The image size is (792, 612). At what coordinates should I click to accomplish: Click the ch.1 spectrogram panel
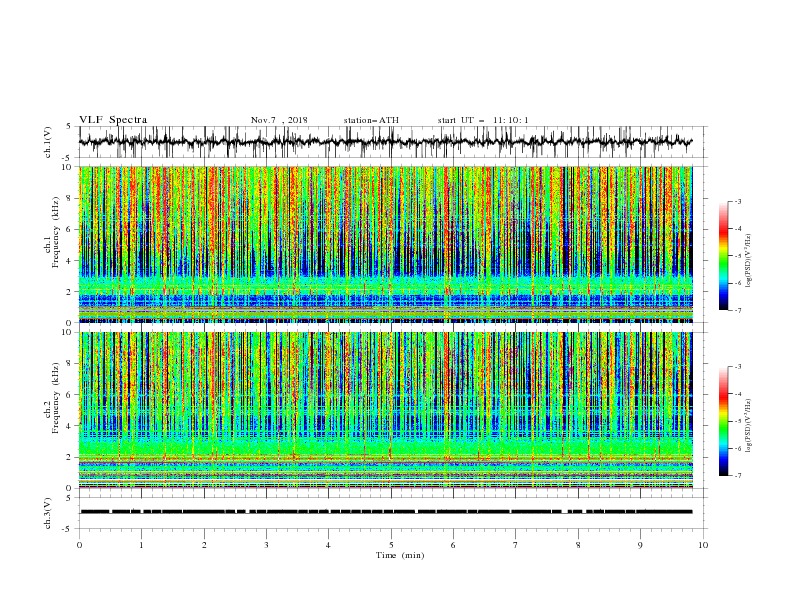point(385,244)
